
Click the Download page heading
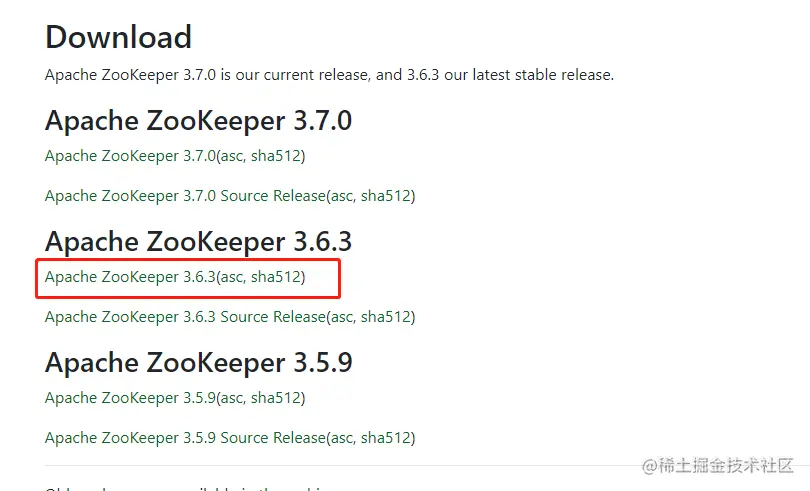pos(118,37)
